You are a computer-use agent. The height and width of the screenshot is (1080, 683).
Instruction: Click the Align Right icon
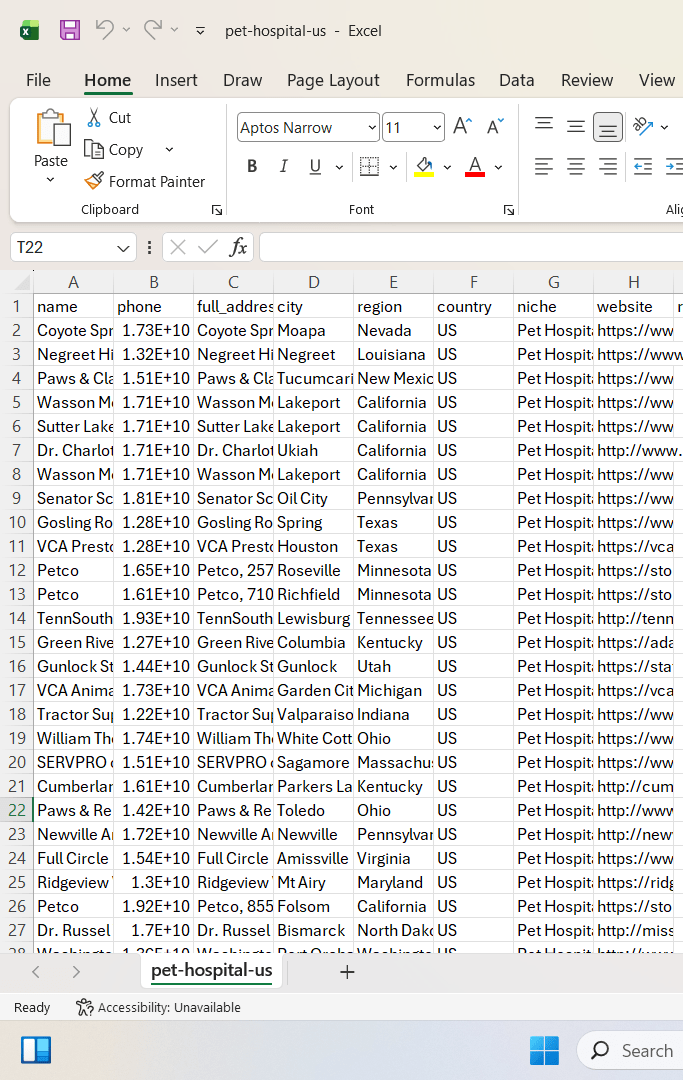tap(608, 167)
